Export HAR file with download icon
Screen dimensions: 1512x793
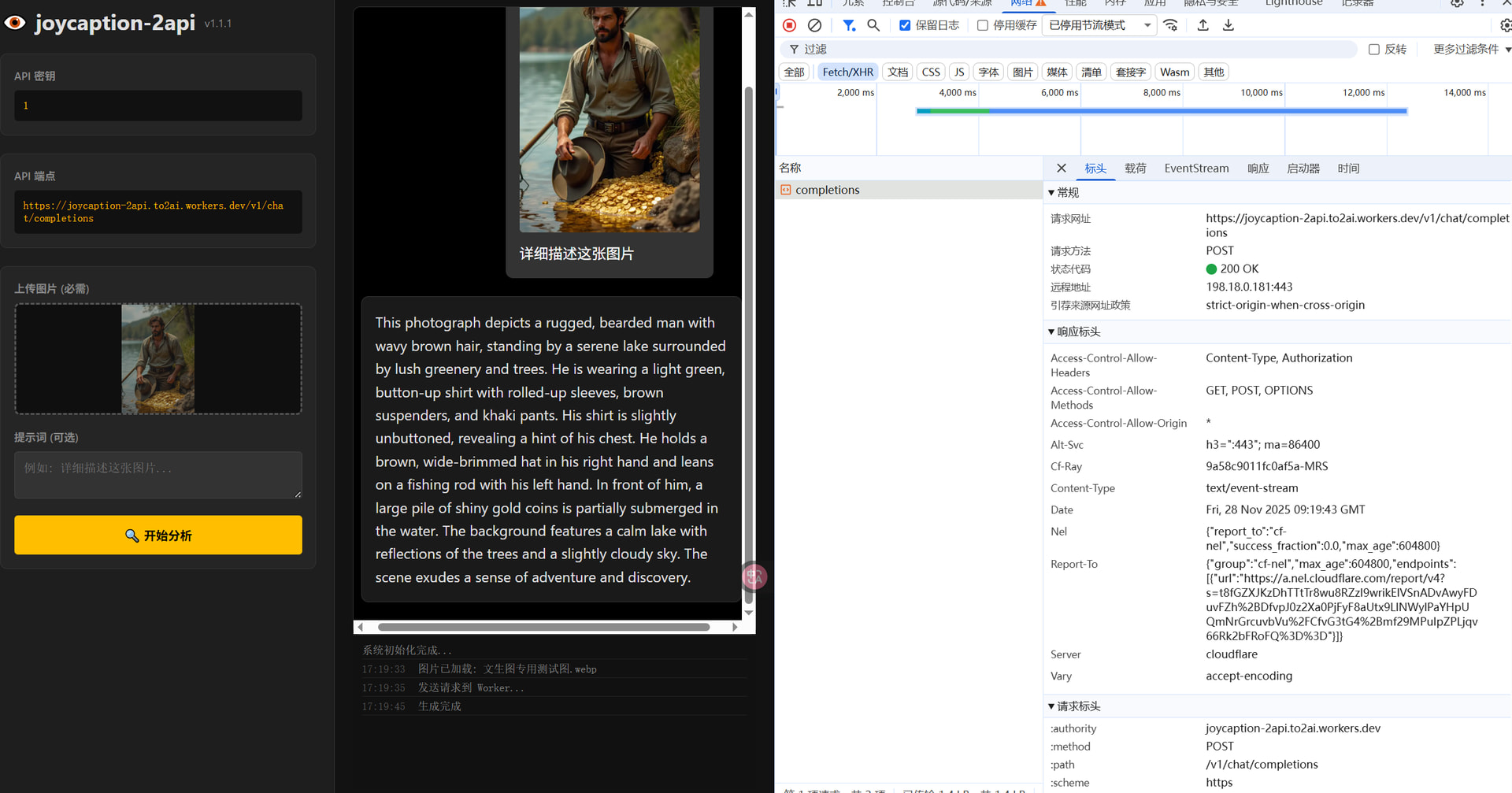coord(1228,25)
